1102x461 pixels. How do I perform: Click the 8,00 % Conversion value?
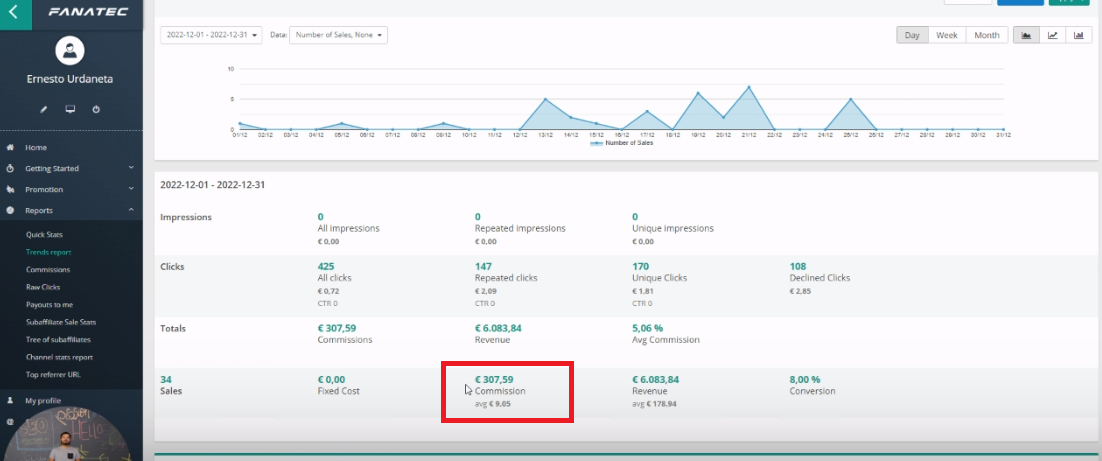tap(805, 379)
